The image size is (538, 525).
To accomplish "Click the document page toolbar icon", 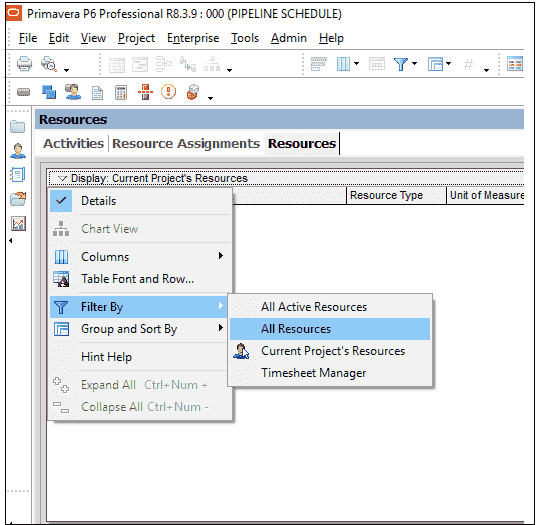I will click(97, 93).
